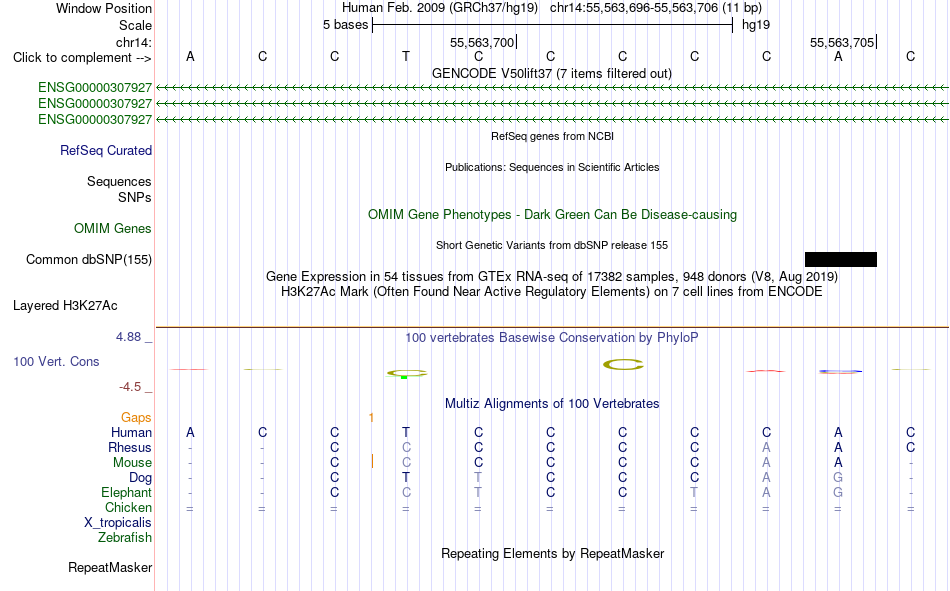Select the T base in the complement sequence row
Viewport: 950px width, 591px height.
click(x=406, y=56)
